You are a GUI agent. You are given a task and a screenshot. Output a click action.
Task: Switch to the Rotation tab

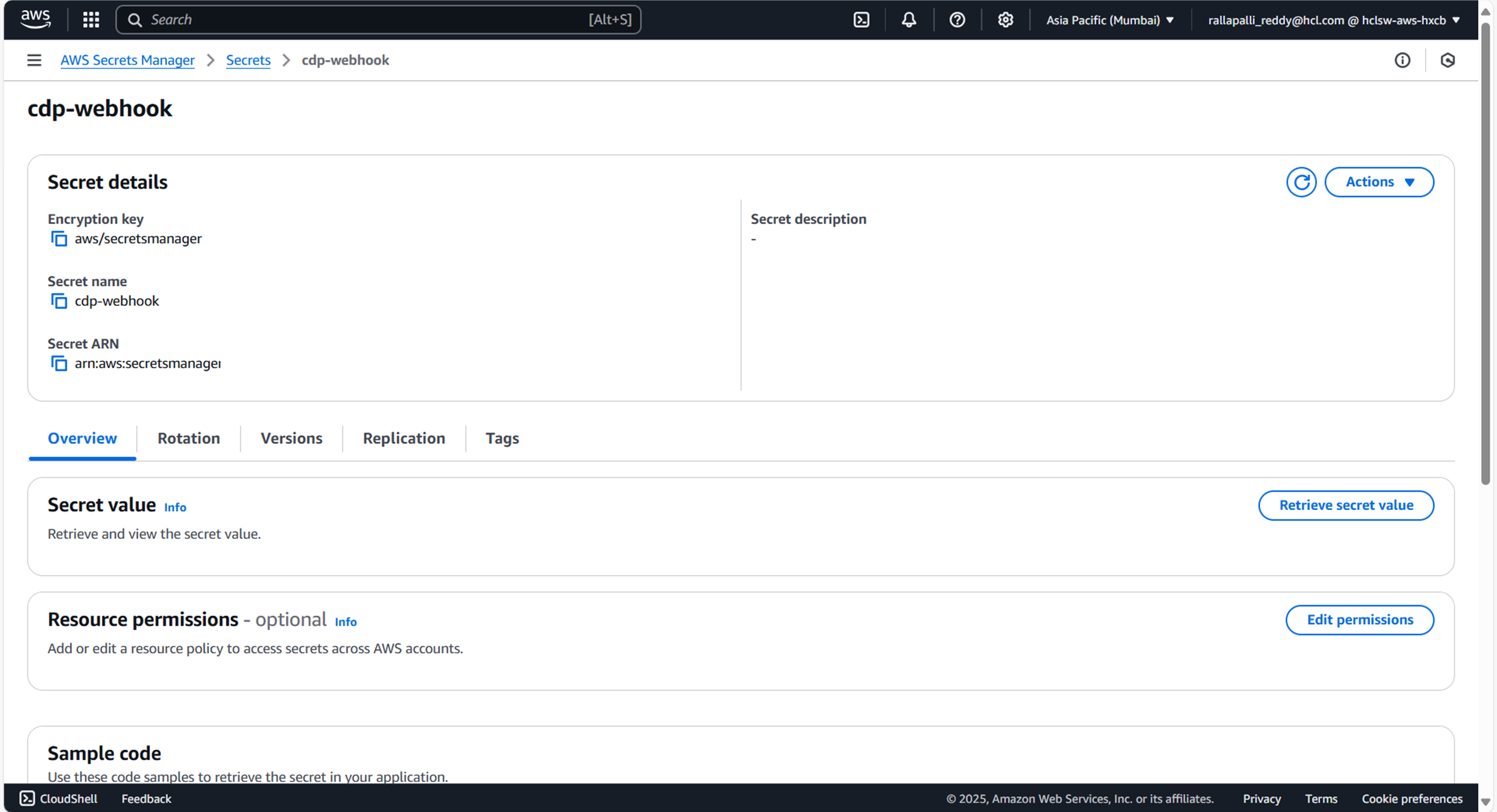click(189, 438)
